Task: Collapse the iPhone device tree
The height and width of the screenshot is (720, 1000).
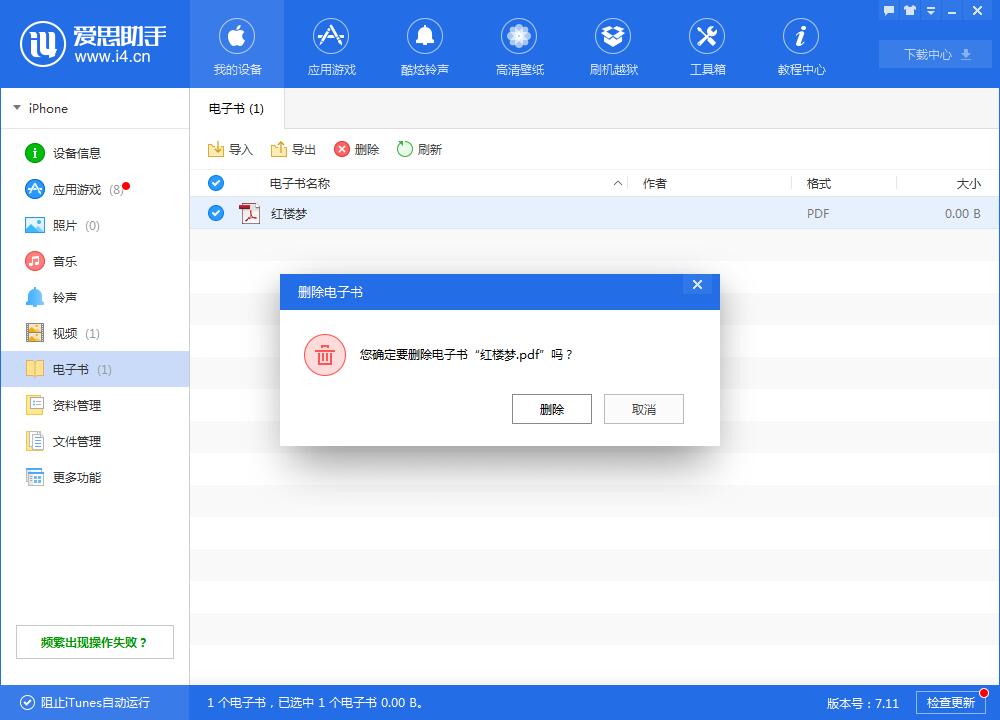Action: coord(17,108)
